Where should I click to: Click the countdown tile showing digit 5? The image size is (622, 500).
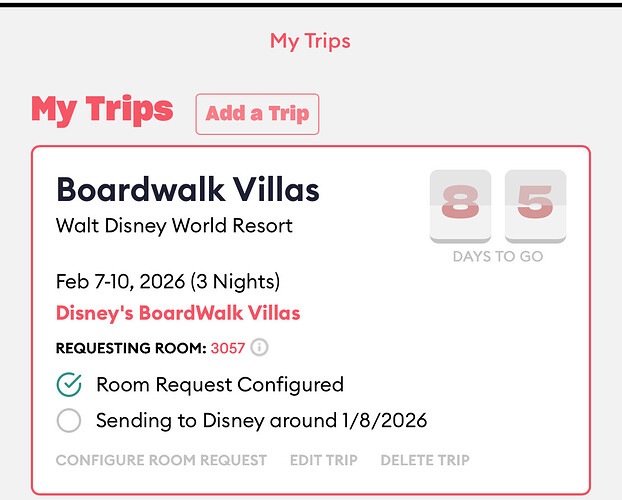pos(535,206)
